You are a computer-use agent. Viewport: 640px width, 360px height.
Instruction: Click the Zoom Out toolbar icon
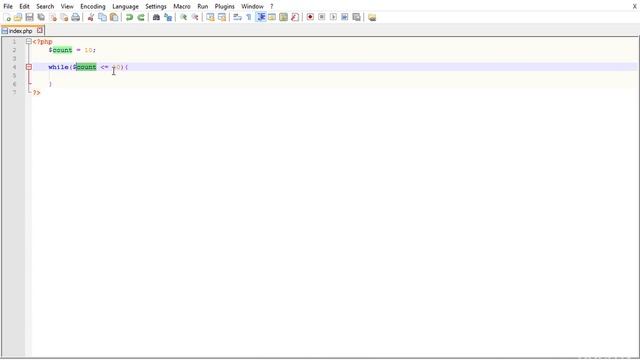(x=195, y=17)
